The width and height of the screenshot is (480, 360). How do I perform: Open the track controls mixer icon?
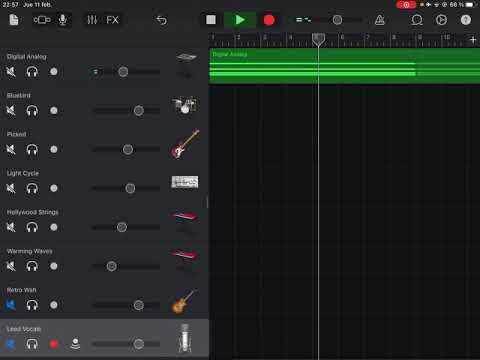[92, 20]
